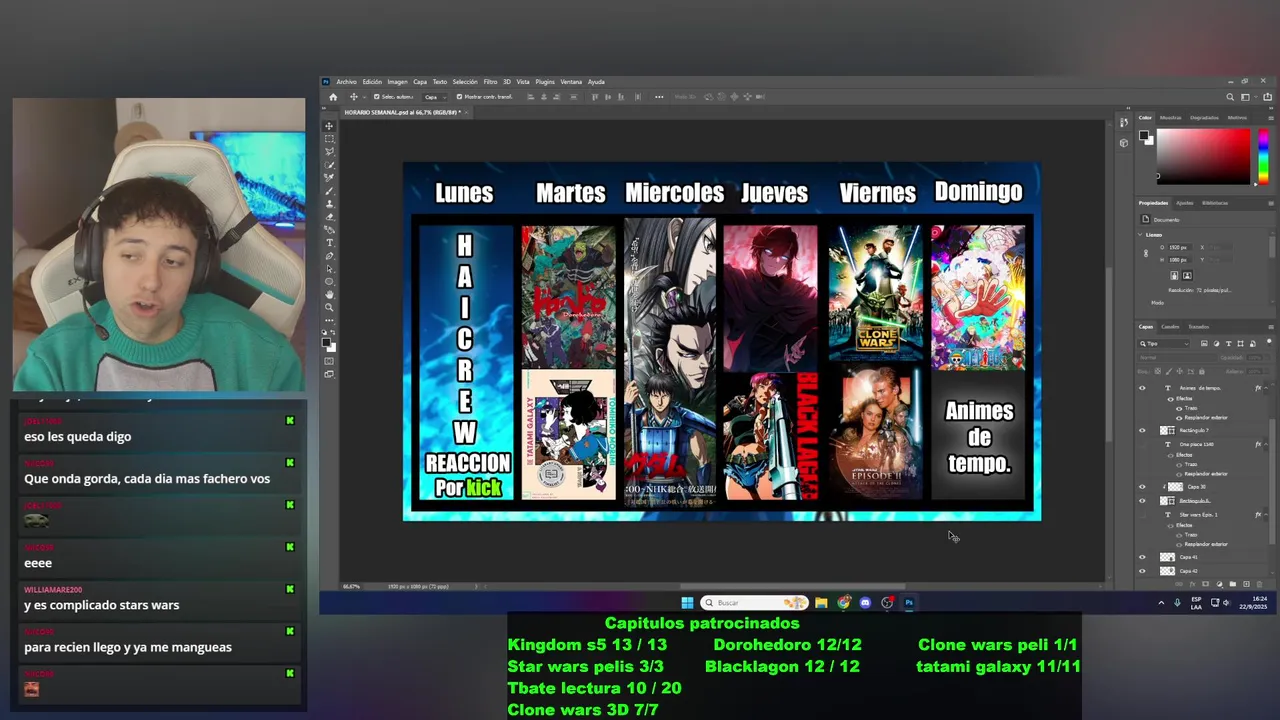Screen dimensions: 1280x720
Task: Open the Ventana menu
Action: (571, 82)
